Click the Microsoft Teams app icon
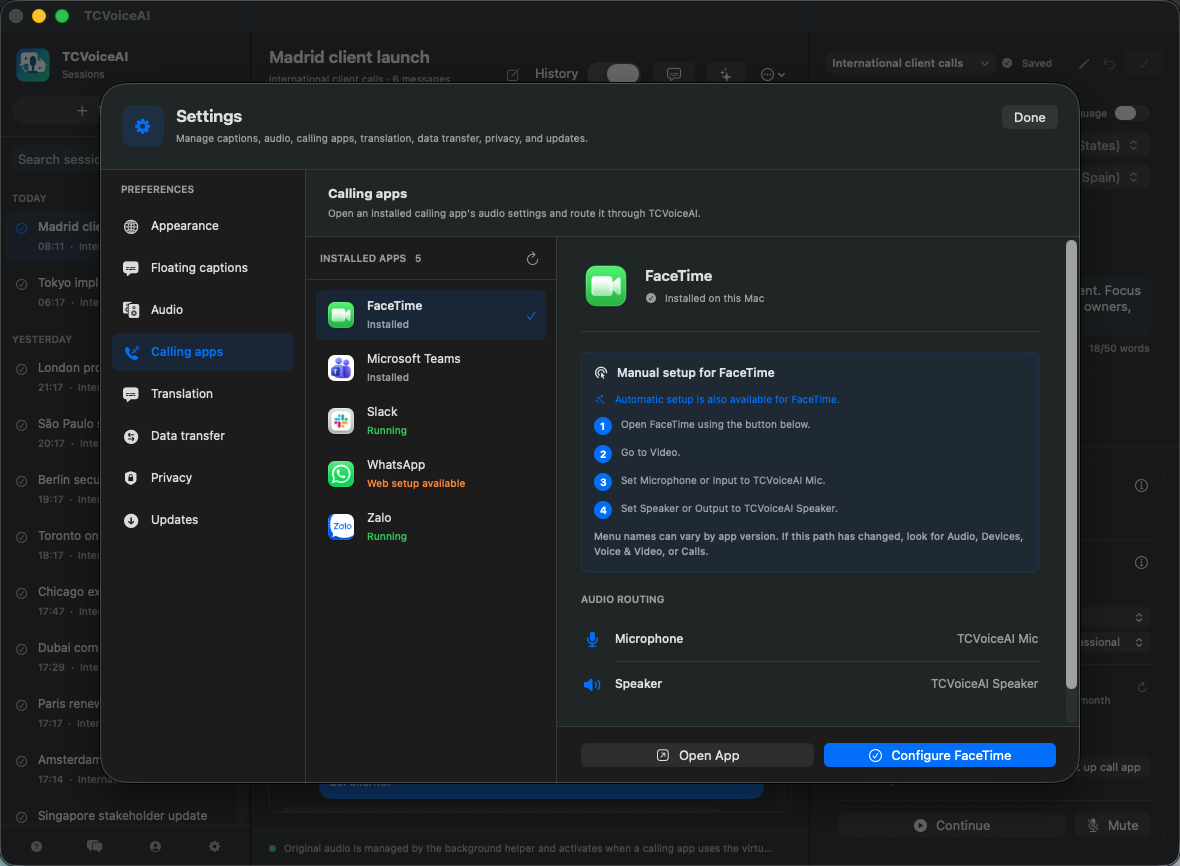 pyautogui.click(x=341, y=368)
